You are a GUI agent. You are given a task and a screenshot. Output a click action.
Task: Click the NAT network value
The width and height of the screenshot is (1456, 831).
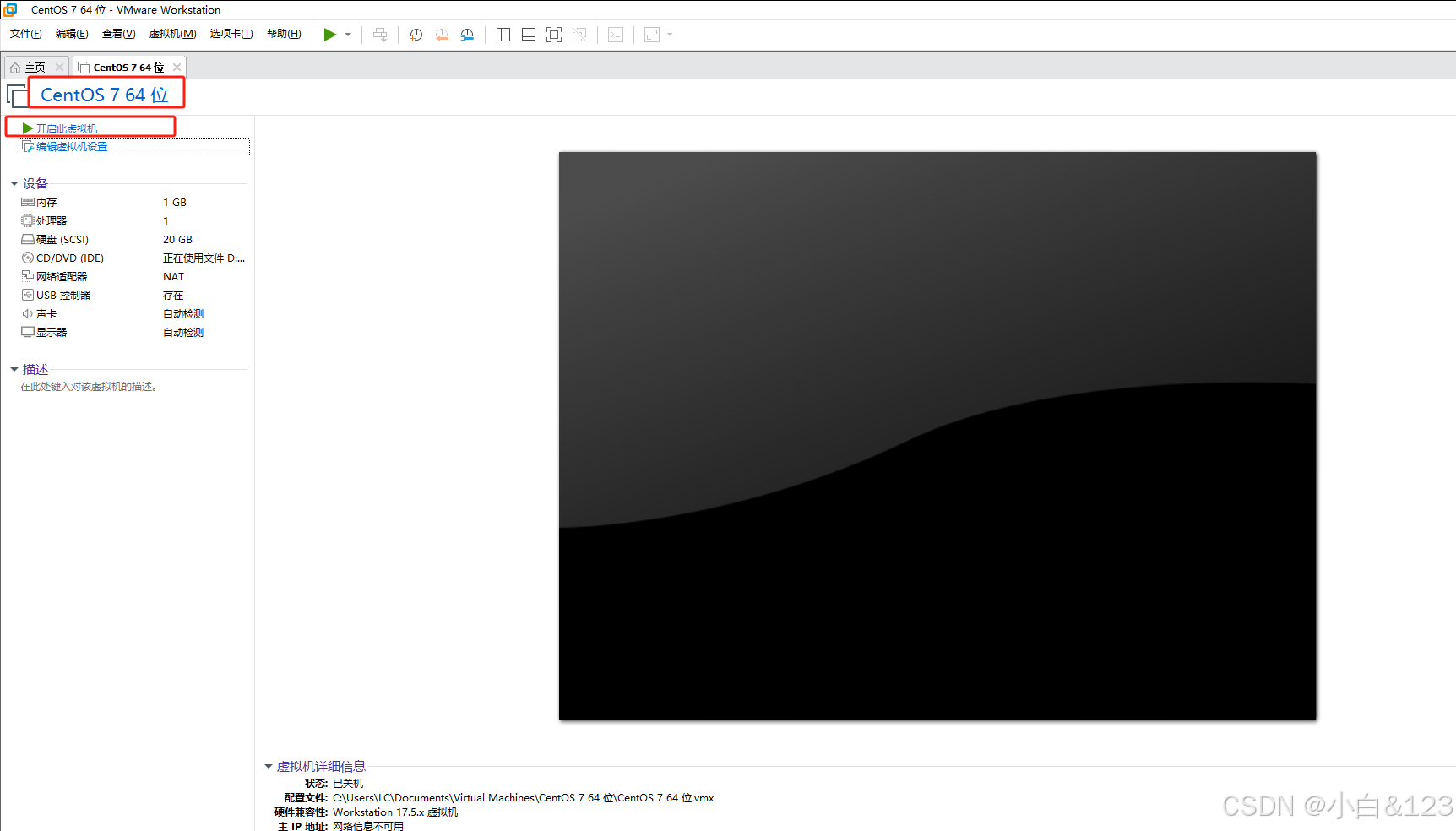tap(173, 277)
